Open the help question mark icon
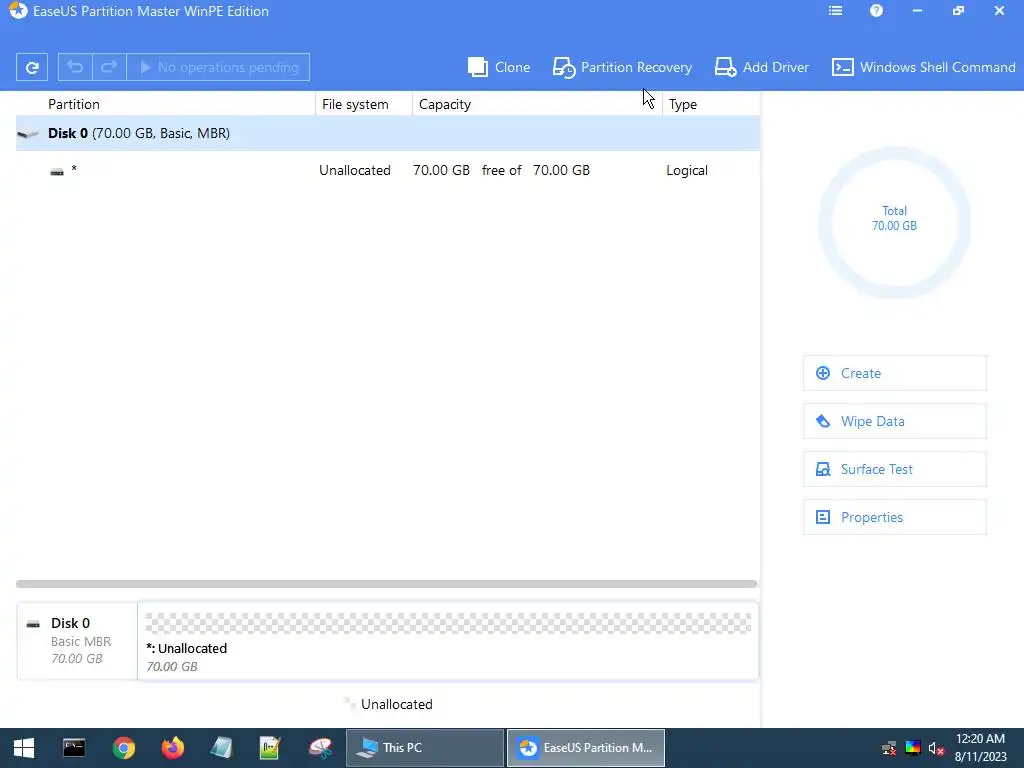Viewport: 1024px width, 768px height. (x=876, y=11)
